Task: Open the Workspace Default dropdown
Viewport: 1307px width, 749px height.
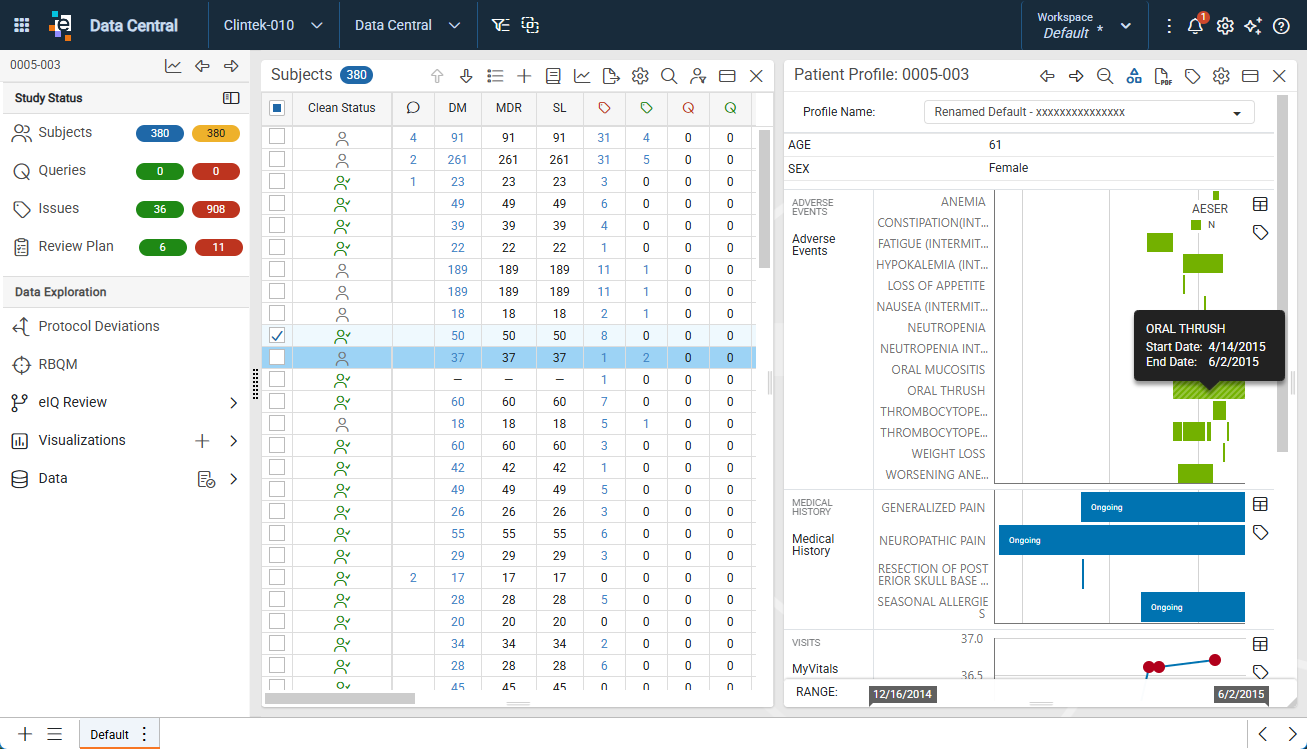Action: coord(1084,25)
